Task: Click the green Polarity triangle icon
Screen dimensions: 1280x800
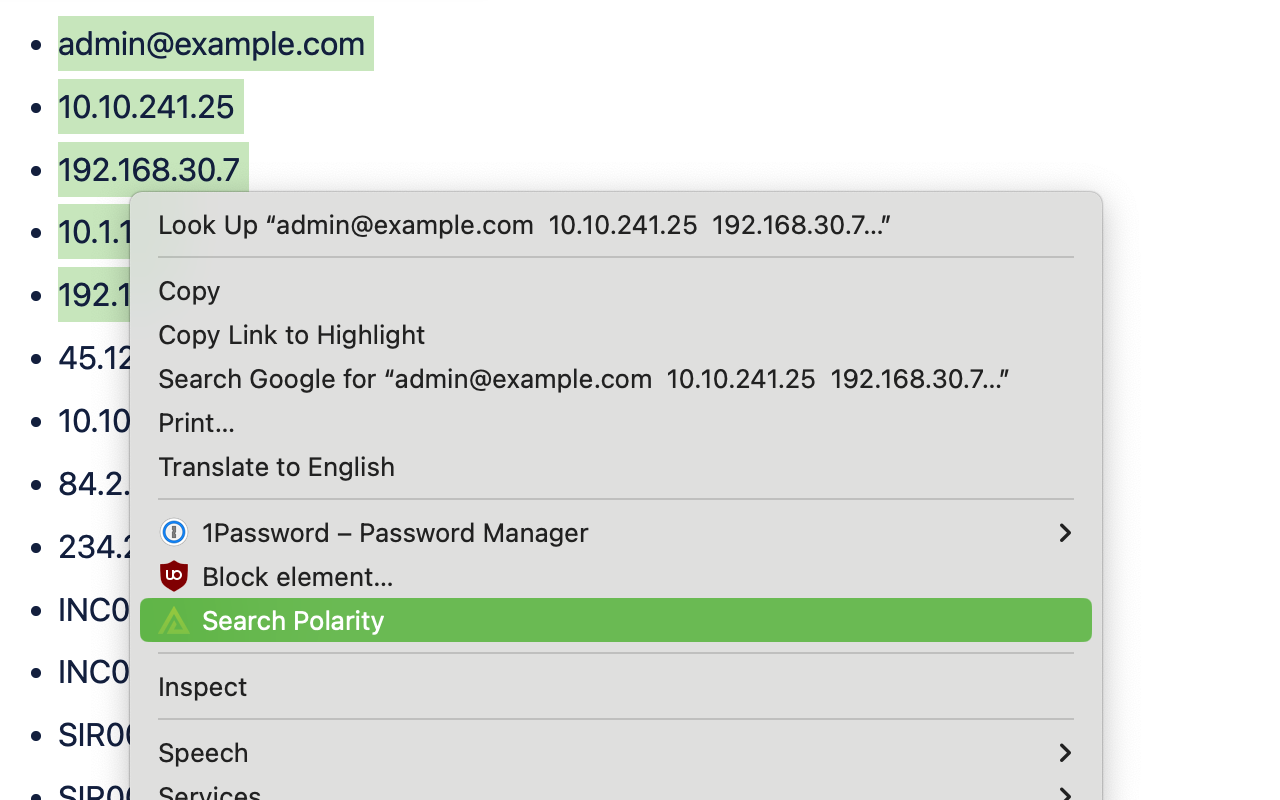Action: 174,621
